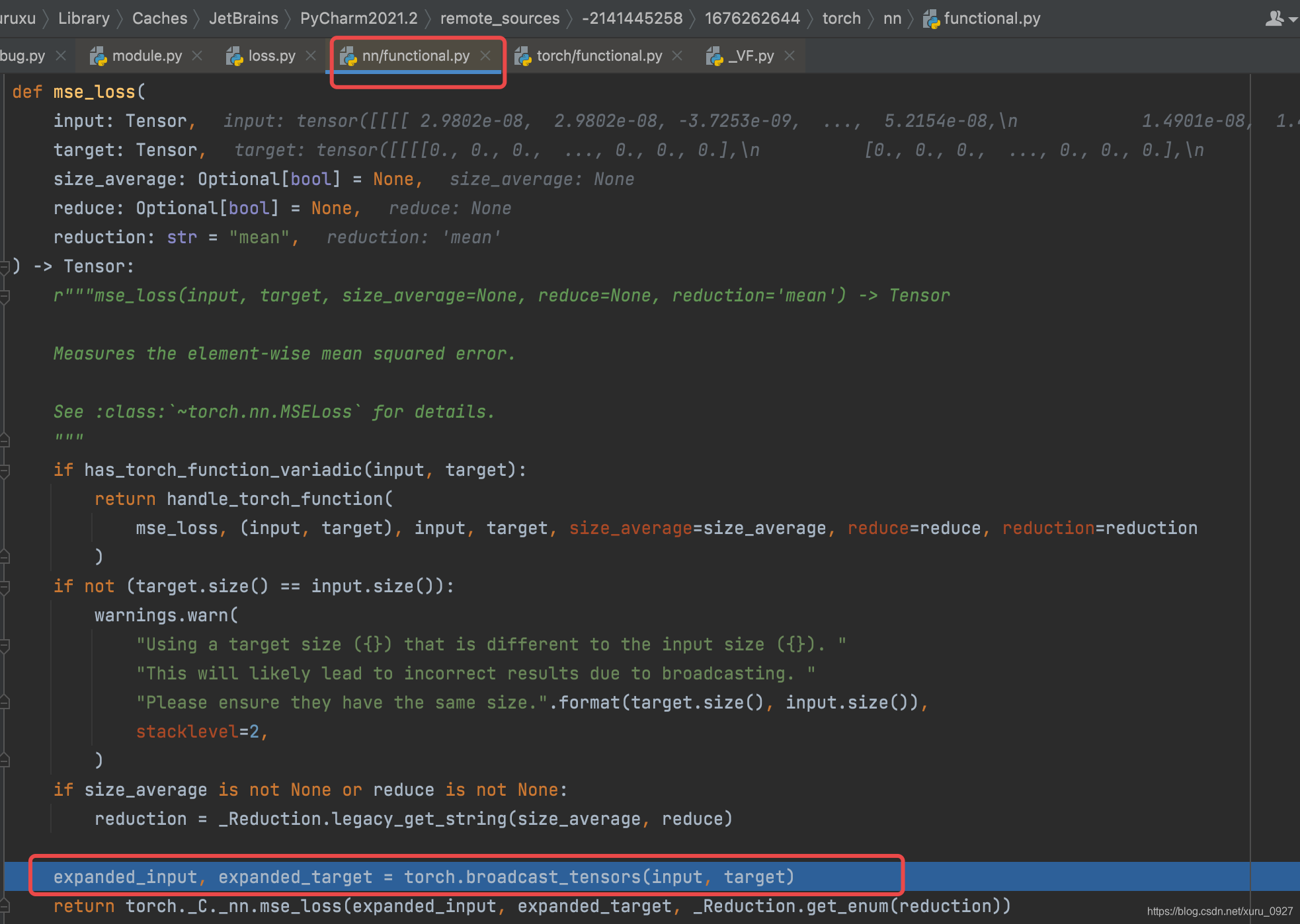Close the module.py editor tab
Viewport: 1300px width, 924px height.
click(x=197, y=56)
